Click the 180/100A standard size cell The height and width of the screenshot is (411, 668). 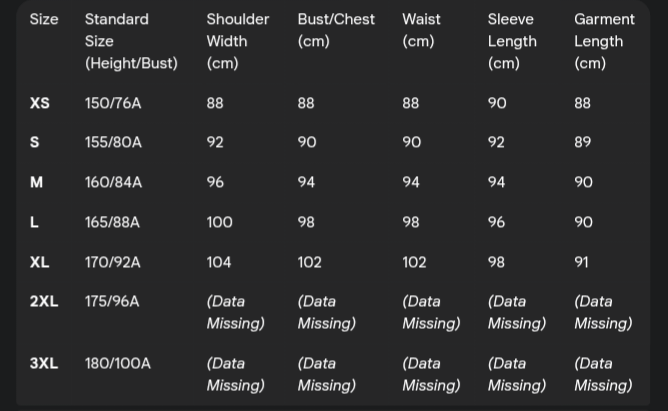pyautogui.click(x=118, y=363)
